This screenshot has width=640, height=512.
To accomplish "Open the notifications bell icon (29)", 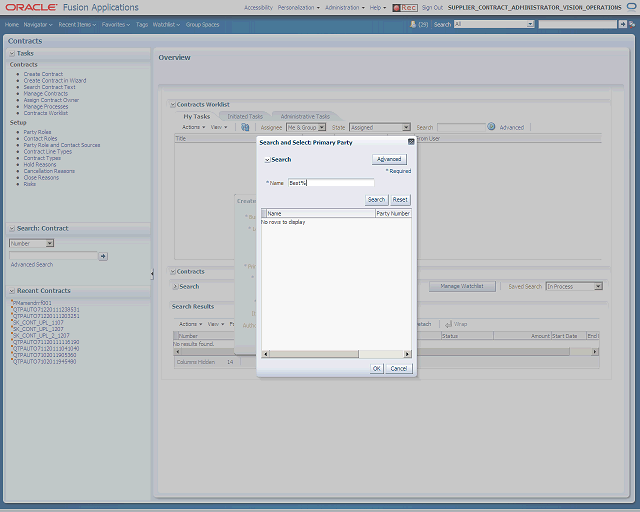I will coord(413,24).
